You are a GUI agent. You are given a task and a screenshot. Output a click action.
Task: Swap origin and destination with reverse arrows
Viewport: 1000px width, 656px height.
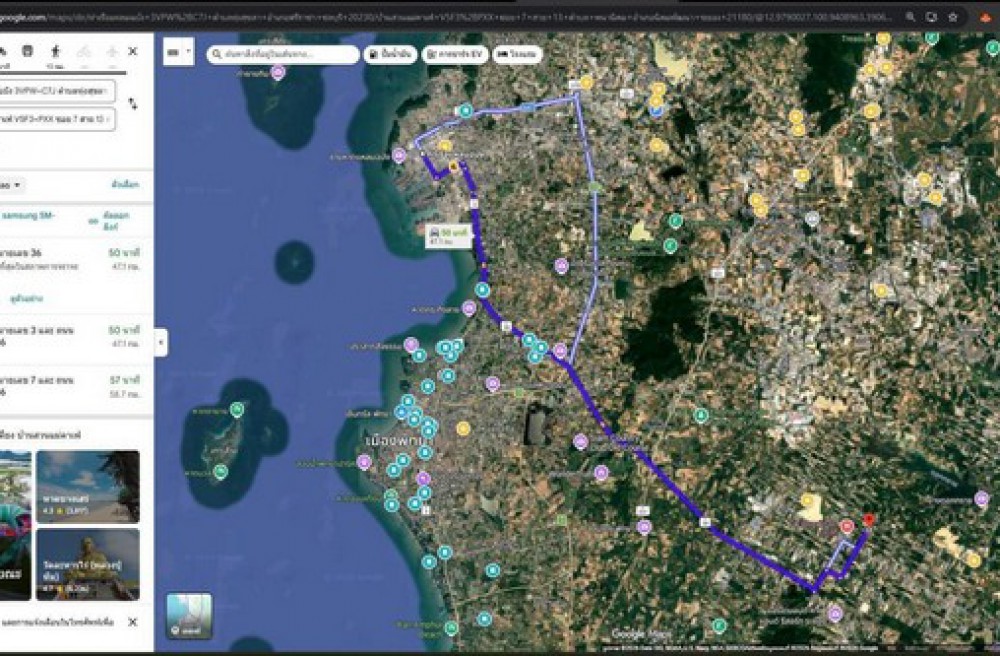coord(133,104)
